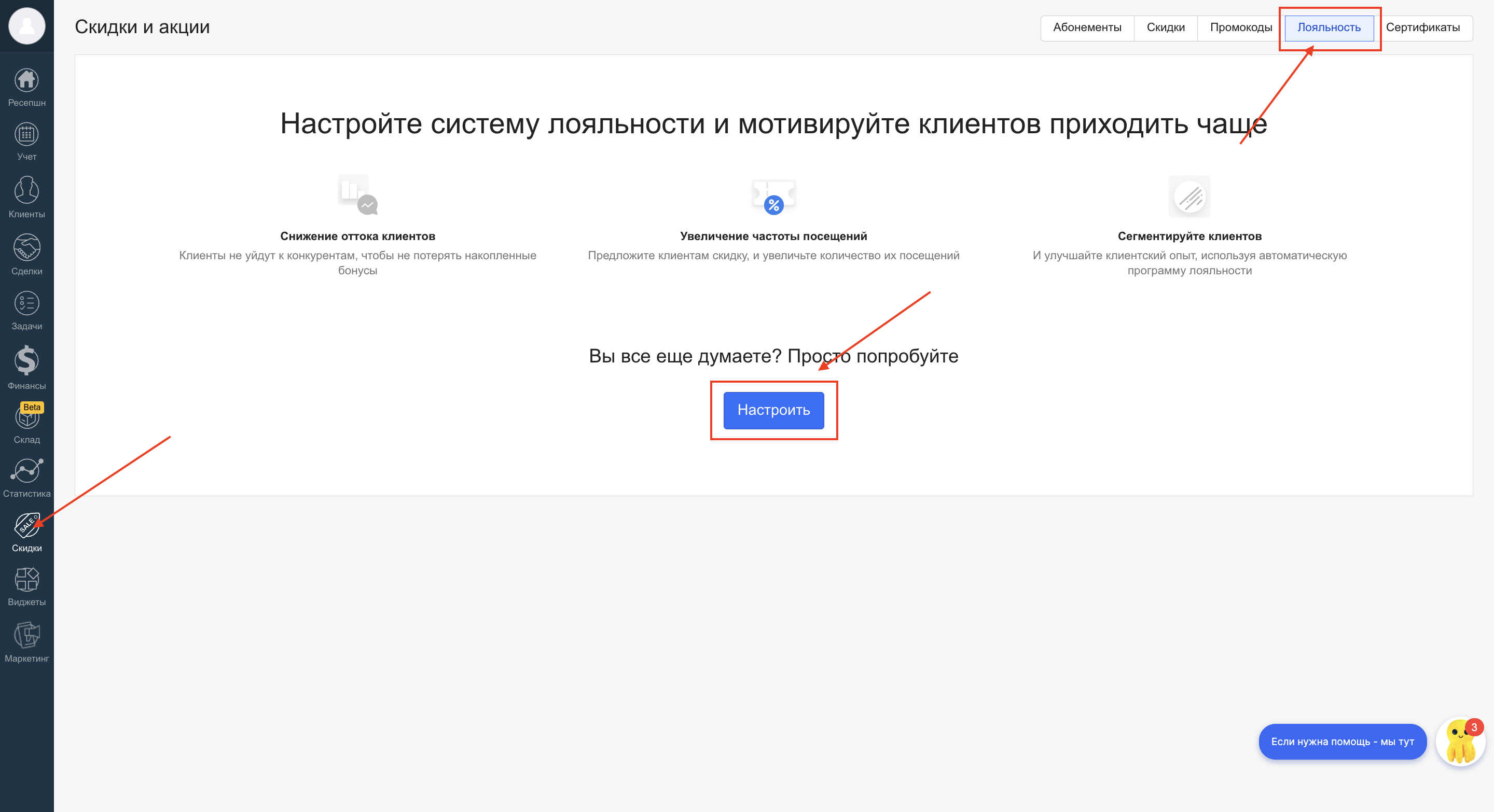The height and width of the screenshot is (812, 1494).
Task: Open the Промокоды tab
Action: [1240, 28]
